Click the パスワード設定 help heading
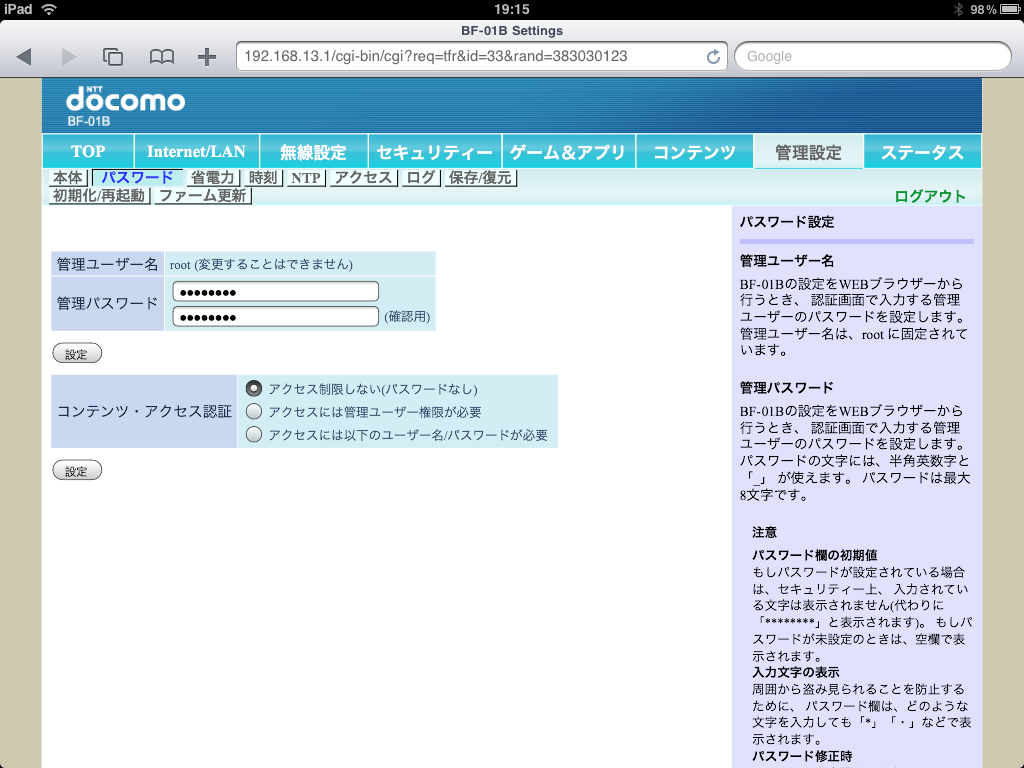 click(x=787, y=222)
